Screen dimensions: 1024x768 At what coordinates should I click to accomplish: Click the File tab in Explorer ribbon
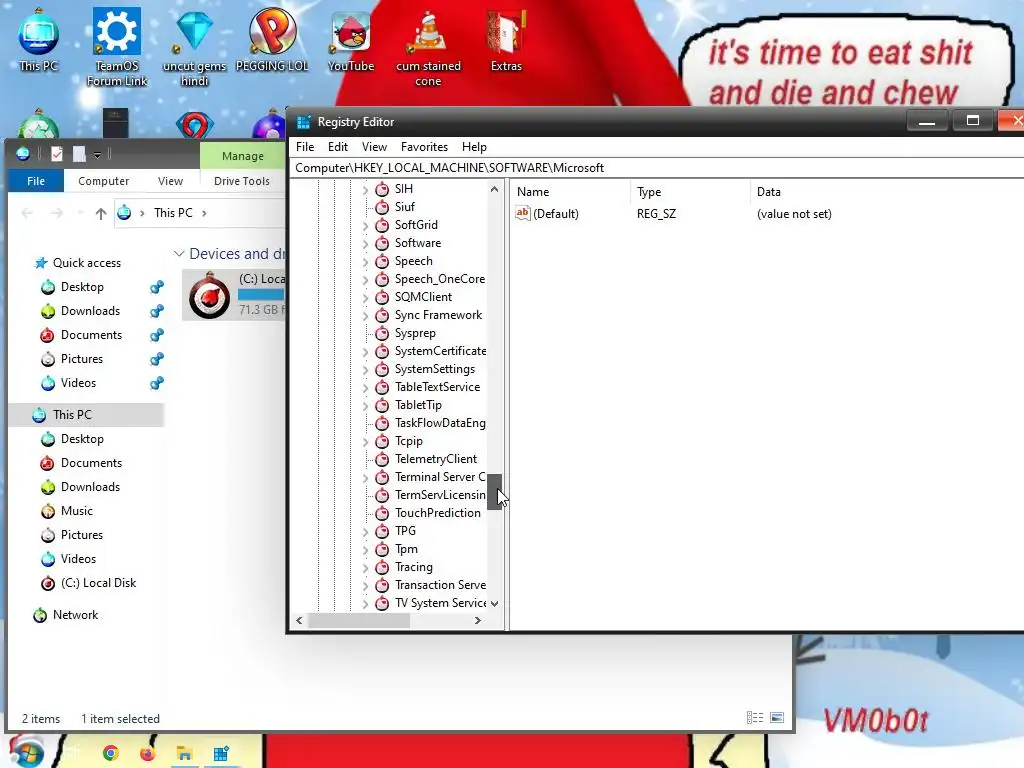(x=36, y=181)
